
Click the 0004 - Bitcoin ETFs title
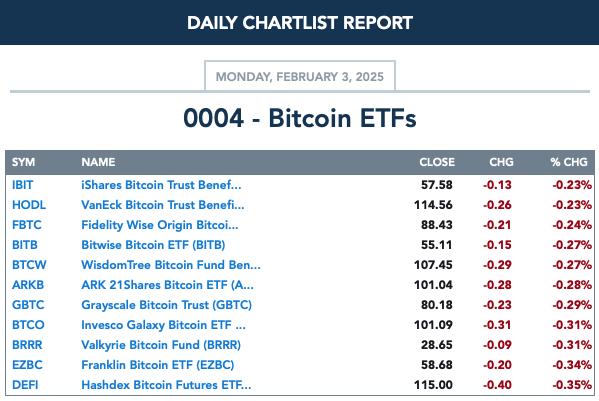(x=300, y=118)
